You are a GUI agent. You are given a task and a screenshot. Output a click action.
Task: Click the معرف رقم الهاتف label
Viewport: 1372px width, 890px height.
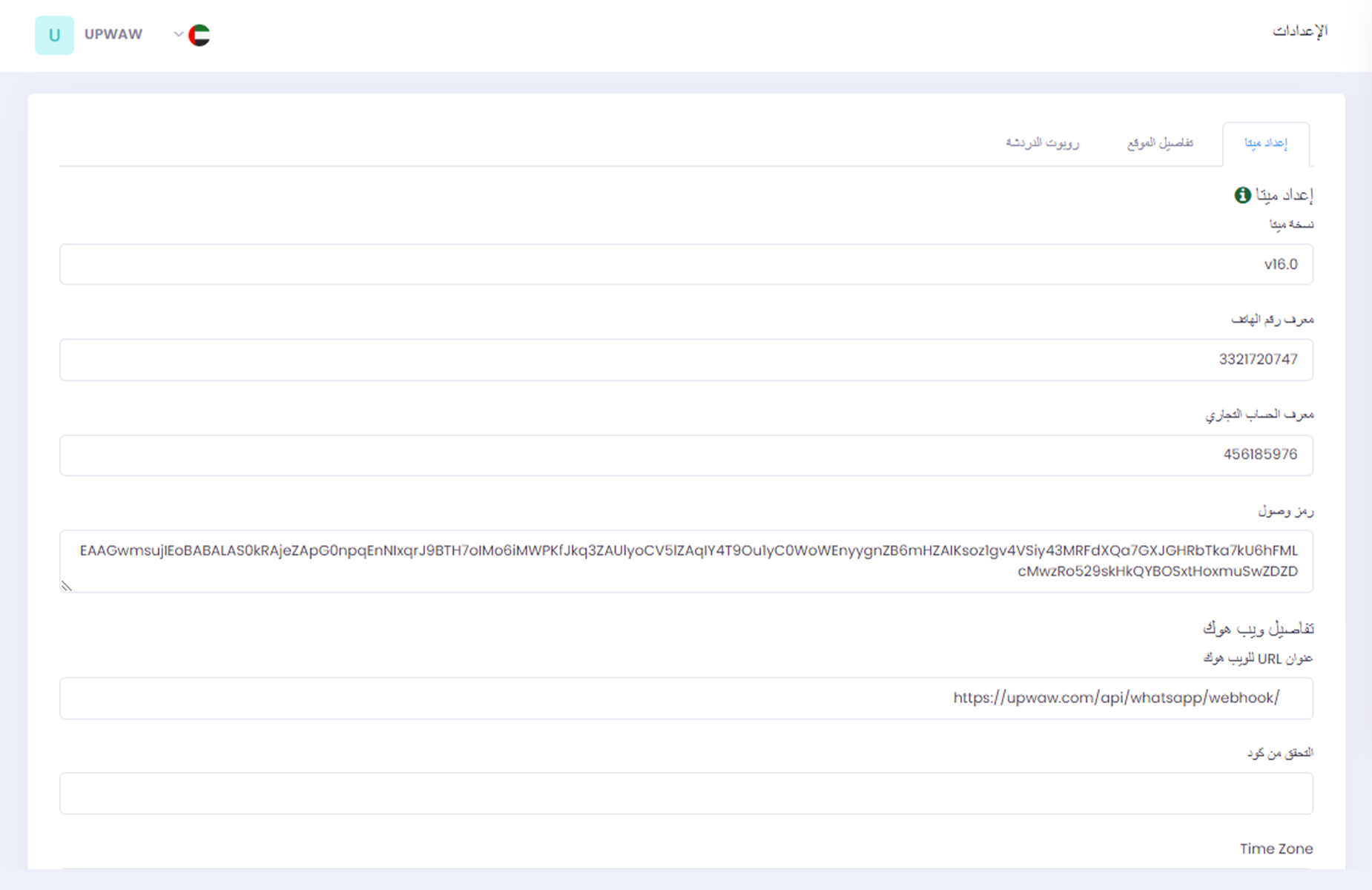tap(1272, 319)
